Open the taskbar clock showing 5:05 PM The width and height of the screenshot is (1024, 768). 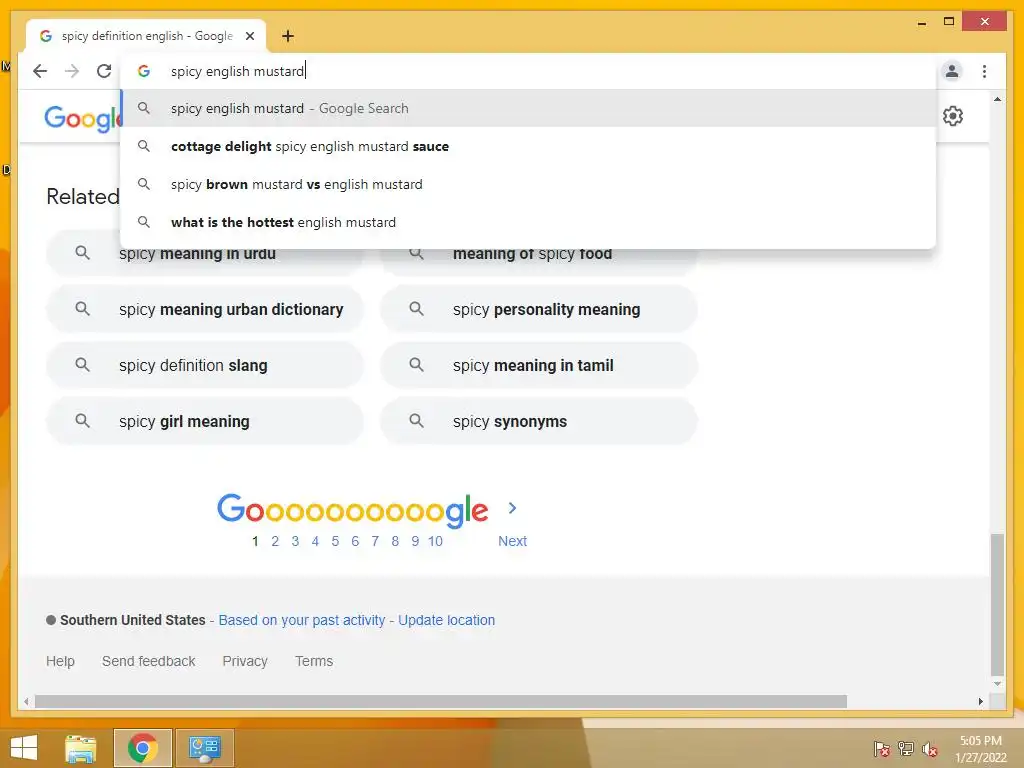click(x=981, y=749)
